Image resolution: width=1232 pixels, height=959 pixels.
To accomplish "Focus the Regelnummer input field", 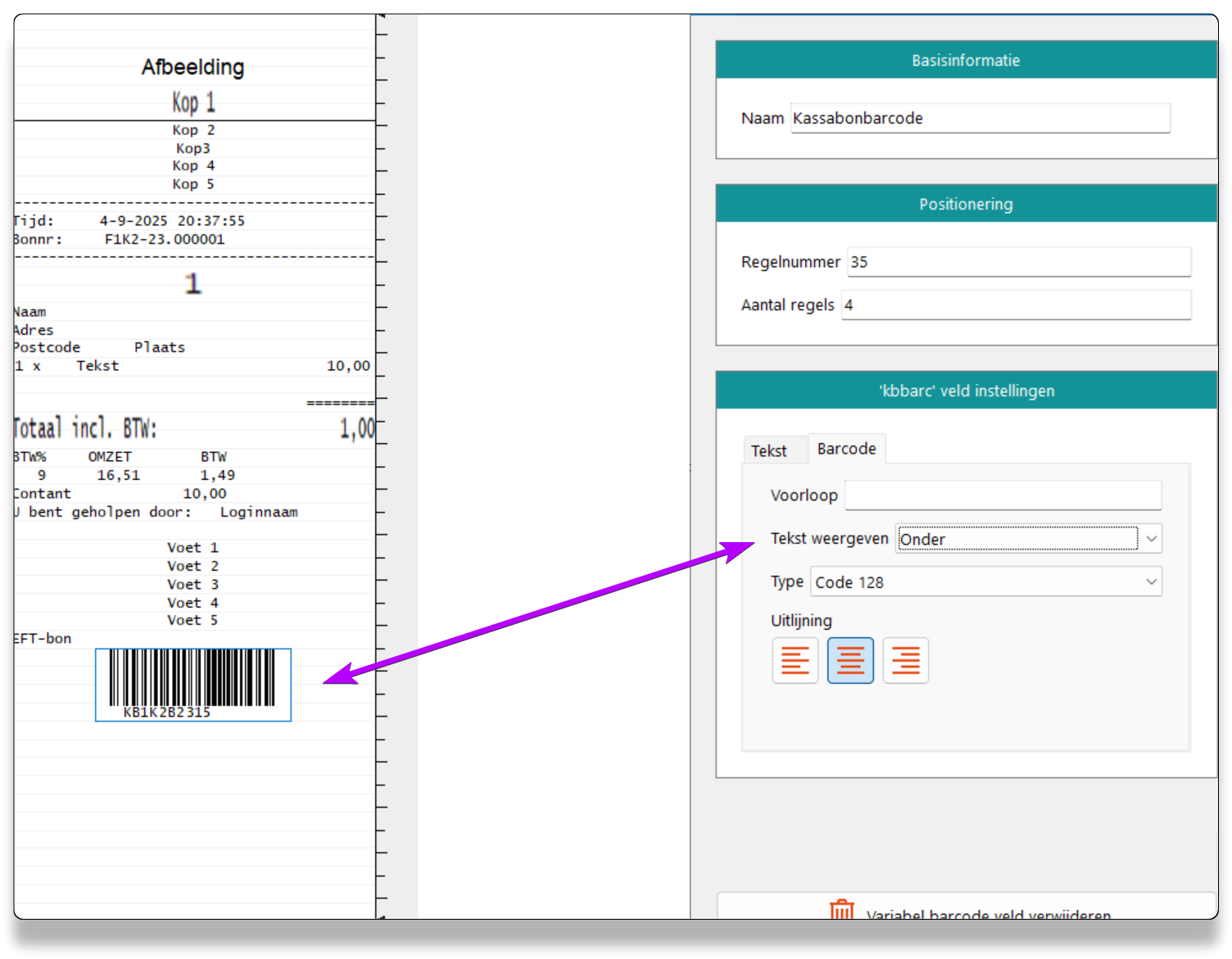I will point(1018,262).
